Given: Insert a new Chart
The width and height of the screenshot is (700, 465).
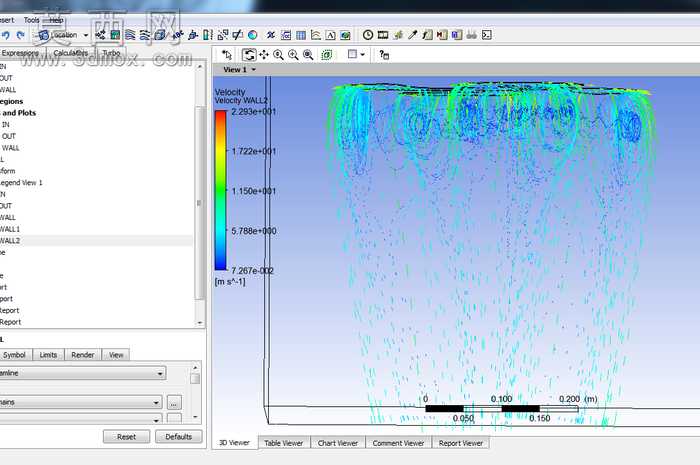Looking at the screenshot, I should [x=316, y=35].
